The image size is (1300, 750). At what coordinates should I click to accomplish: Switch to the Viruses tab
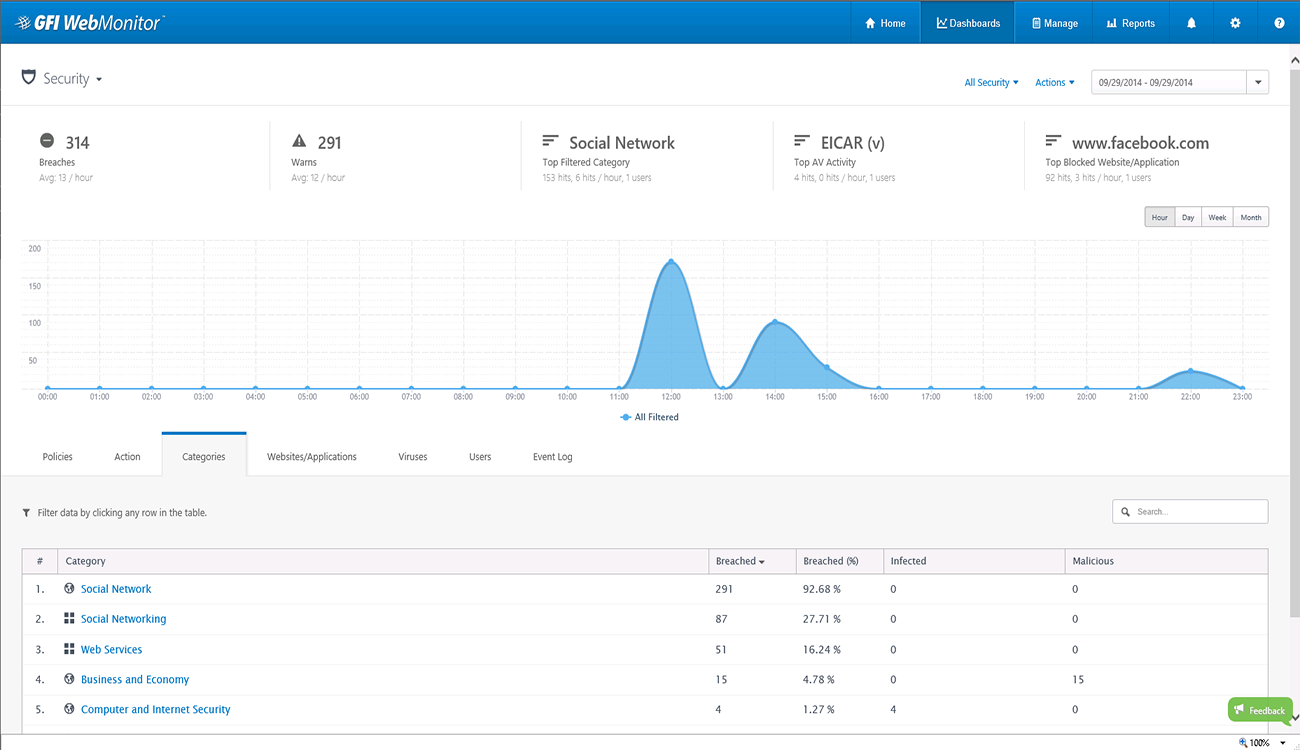pos(413,456)
